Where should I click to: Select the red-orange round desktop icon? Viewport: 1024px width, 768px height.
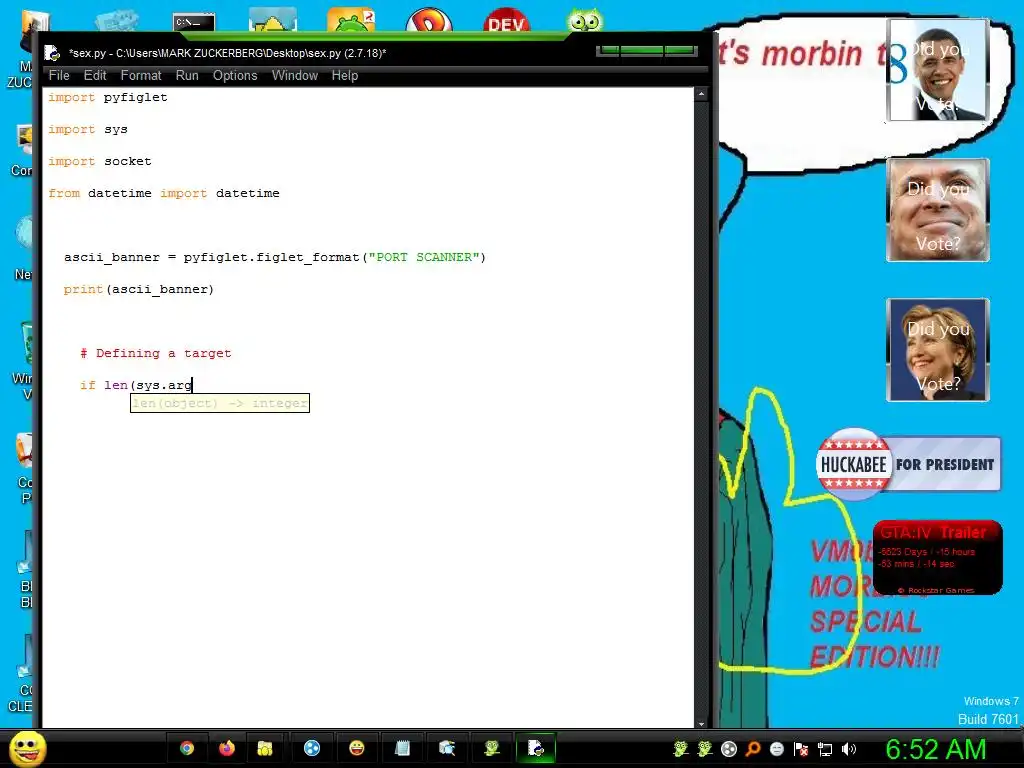[x=428, y=20]
